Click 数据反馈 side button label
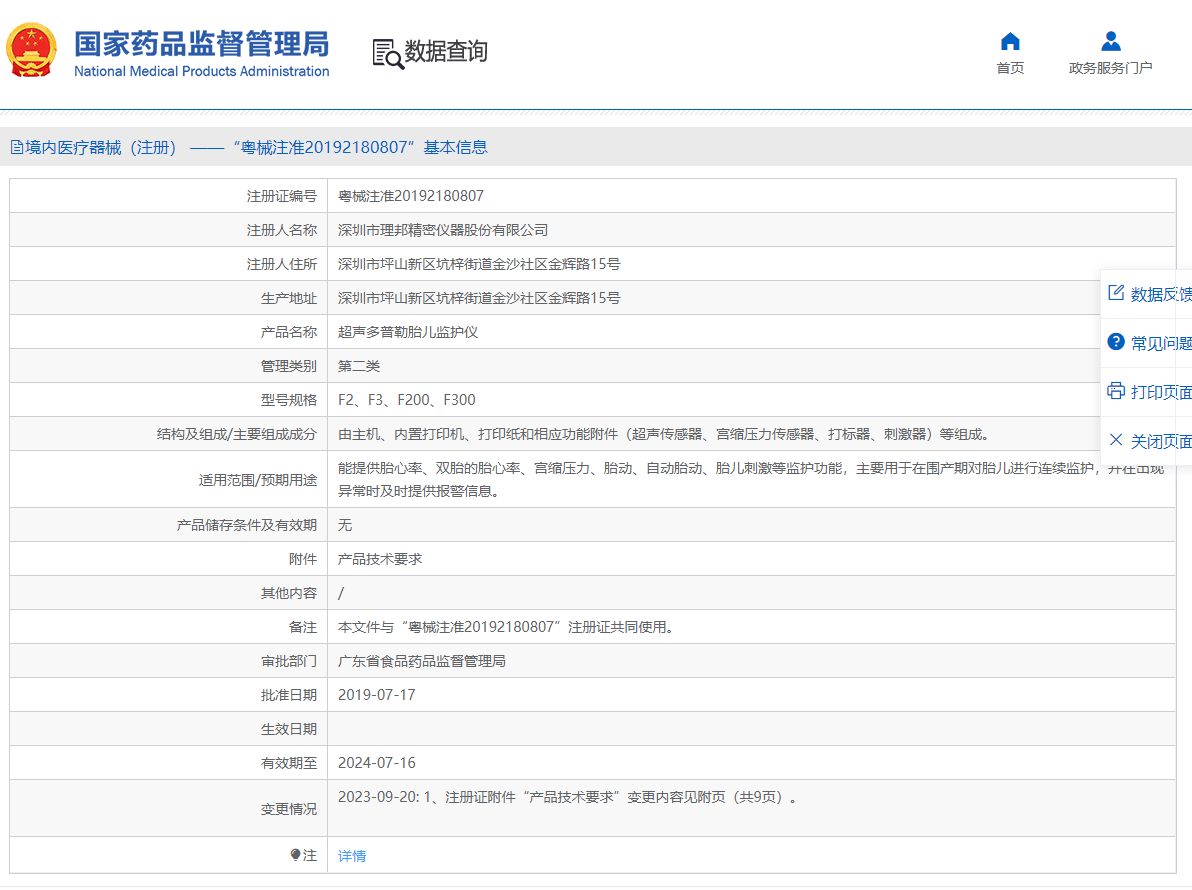 (1161, 294)
